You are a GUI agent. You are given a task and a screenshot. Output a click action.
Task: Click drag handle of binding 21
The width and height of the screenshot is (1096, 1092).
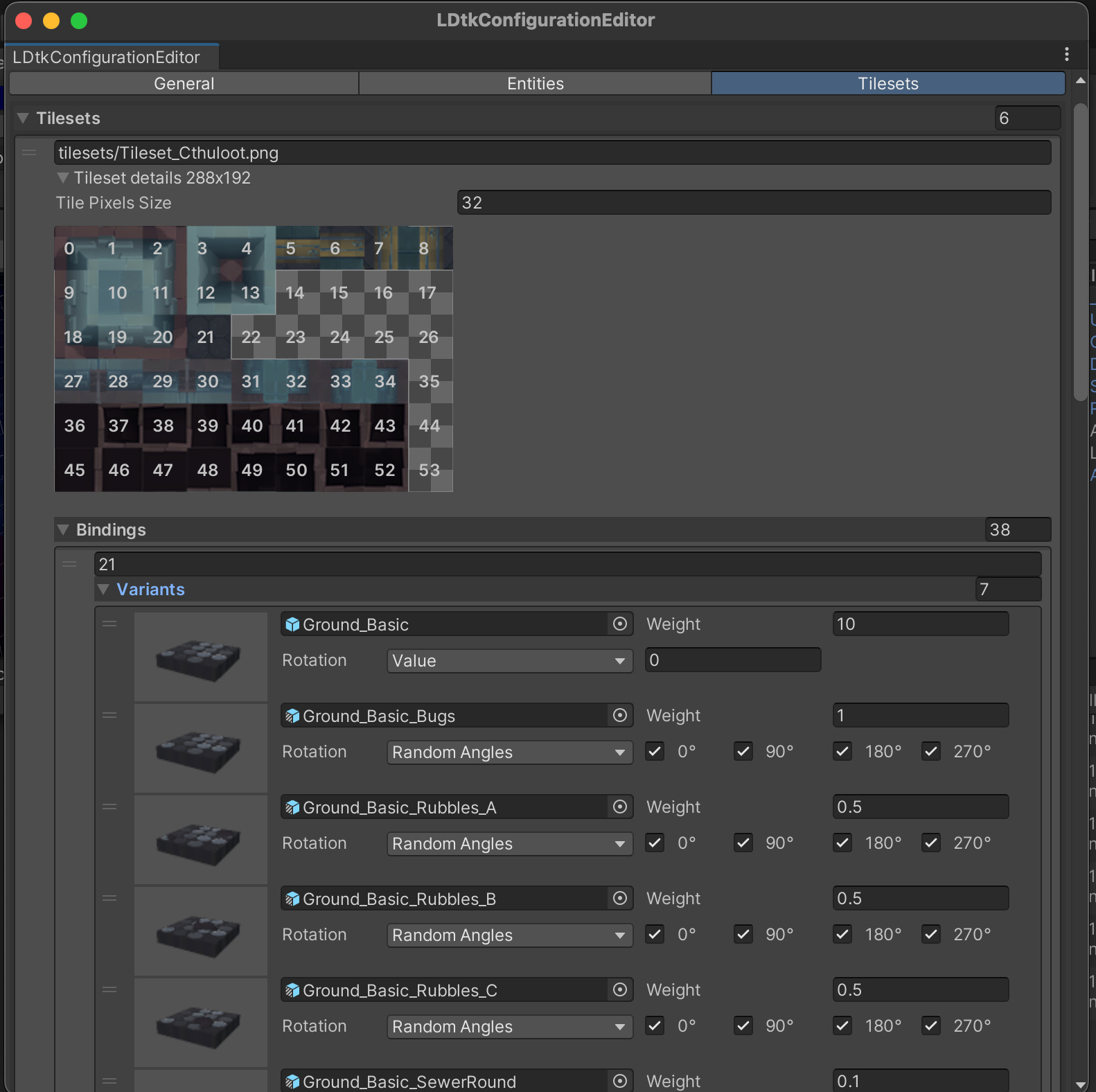69,565
